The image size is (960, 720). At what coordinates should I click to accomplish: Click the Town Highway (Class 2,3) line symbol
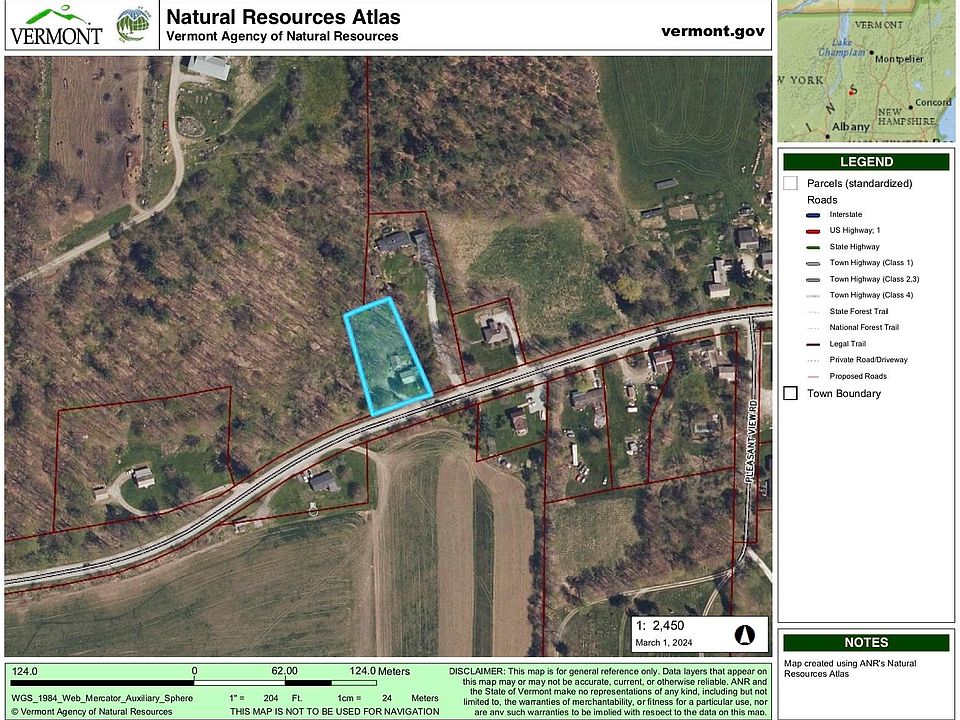click(x=813, y=280)
